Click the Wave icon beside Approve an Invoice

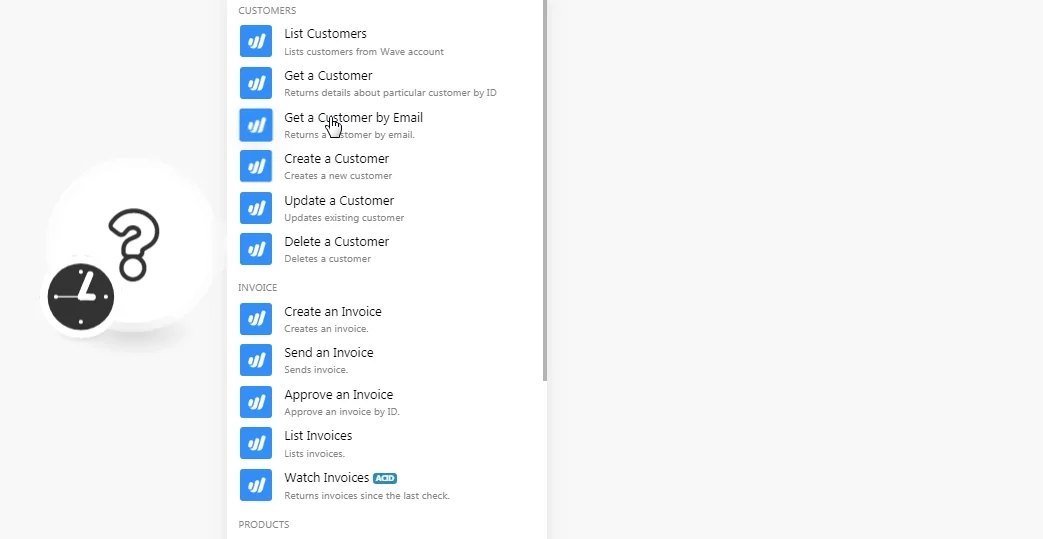pyautogui.click(x=256, y=402)
